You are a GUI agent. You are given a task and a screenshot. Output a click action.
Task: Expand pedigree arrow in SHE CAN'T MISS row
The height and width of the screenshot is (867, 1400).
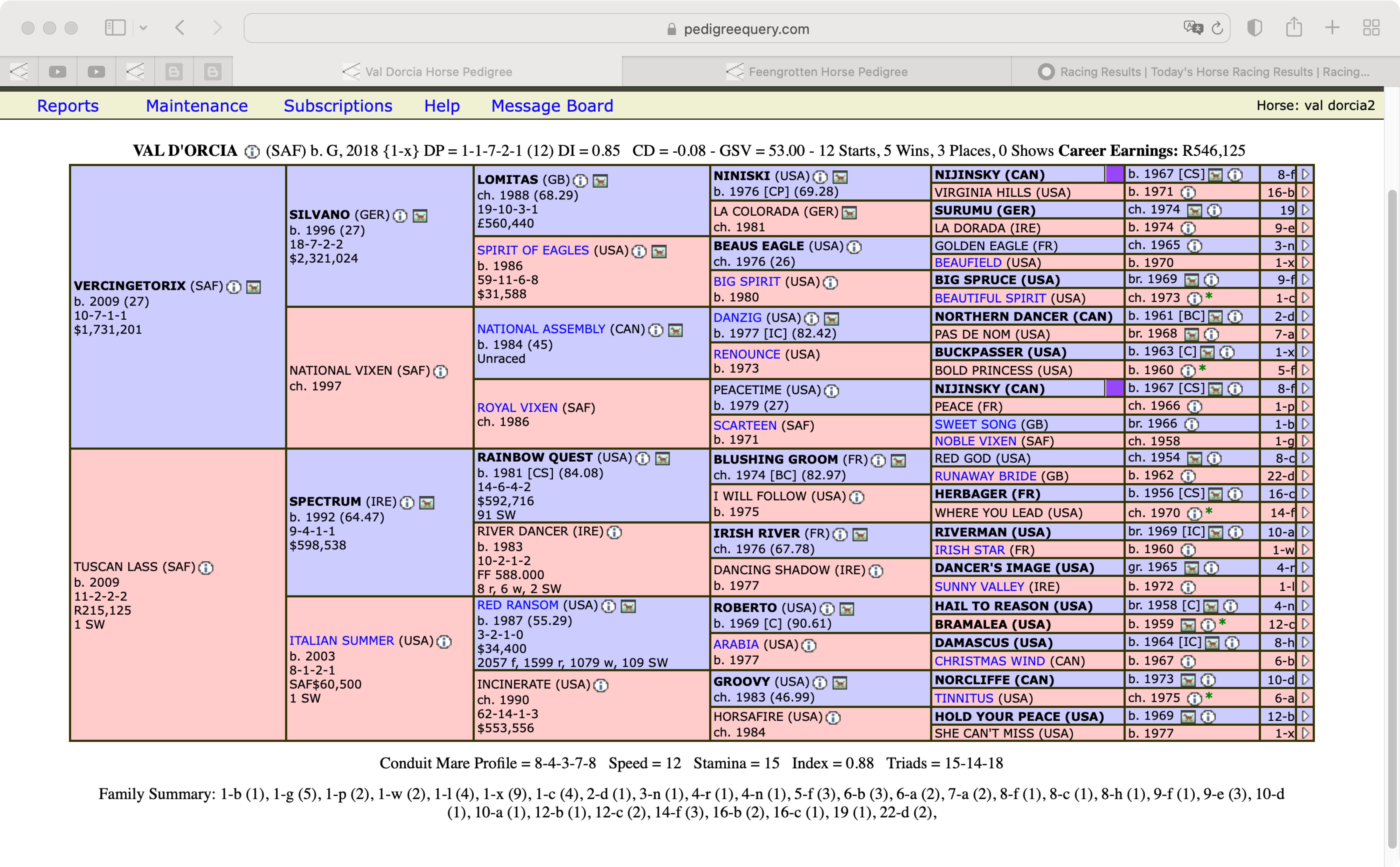pyautogui.click(x=1305, y=733)
